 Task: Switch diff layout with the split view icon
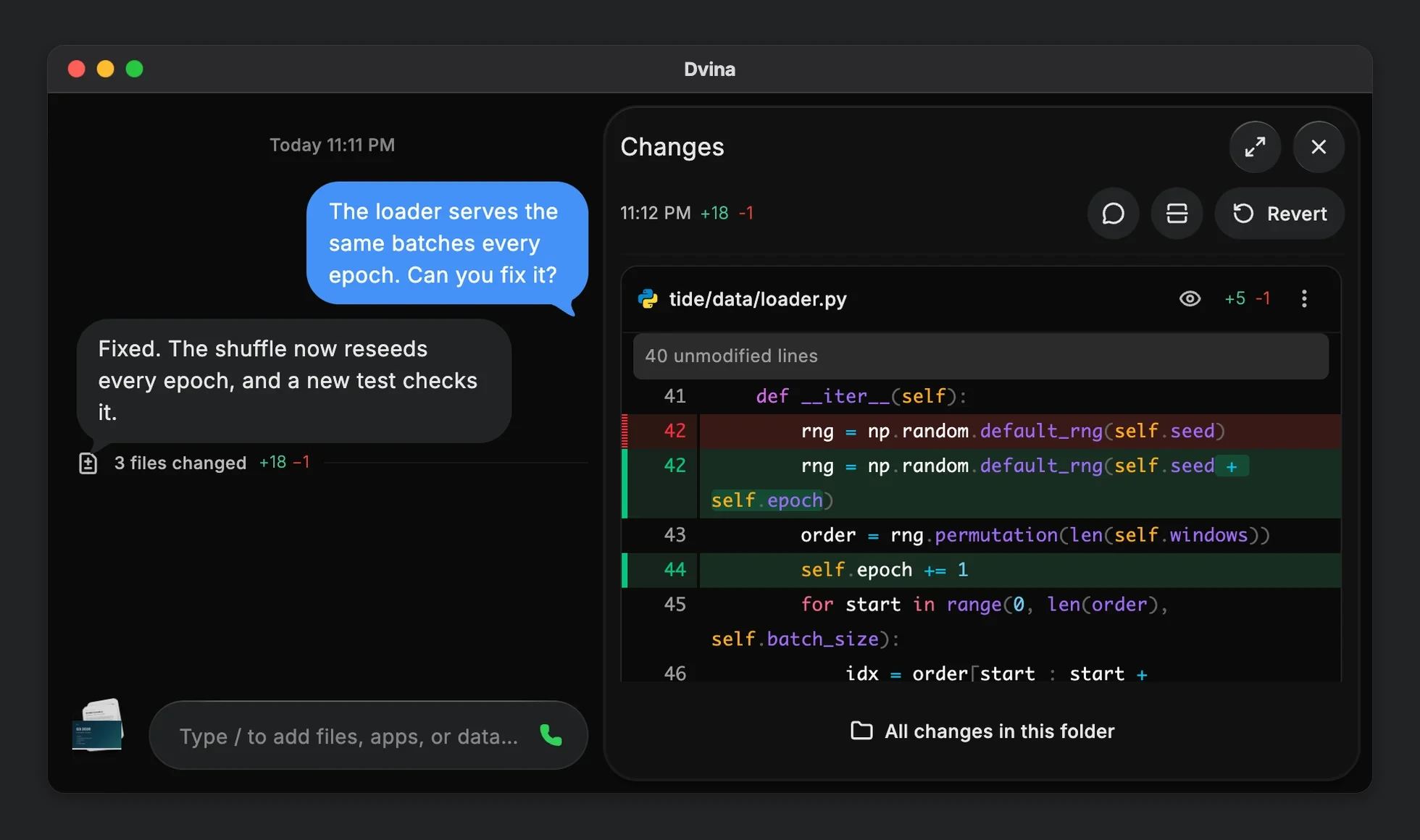tap(1177, 214)
